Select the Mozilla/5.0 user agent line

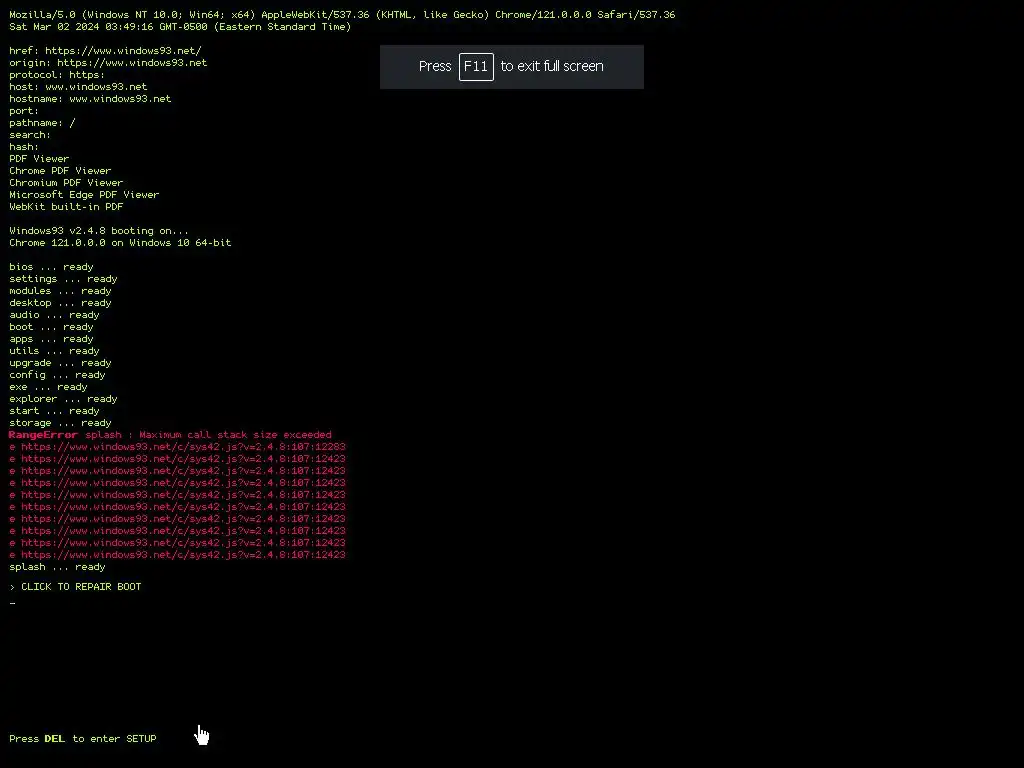click(342, 14)
